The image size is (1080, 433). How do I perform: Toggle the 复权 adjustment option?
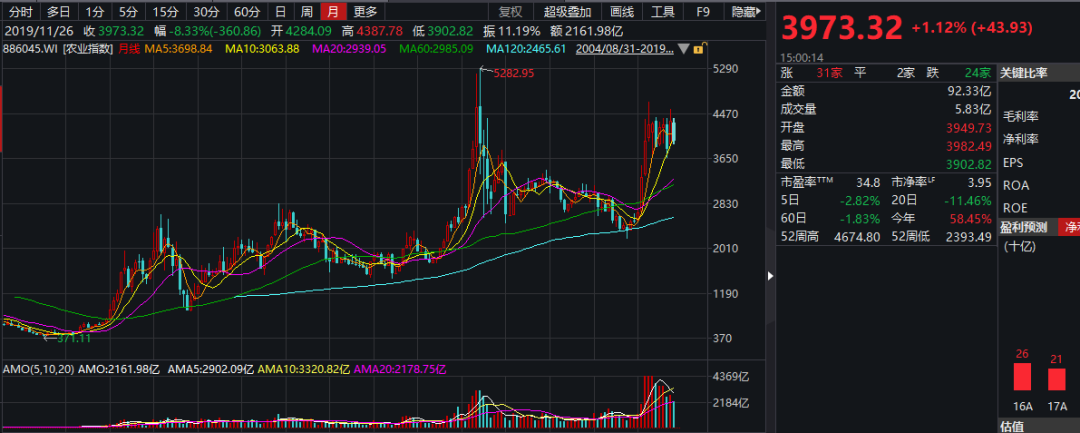(510, 12)
